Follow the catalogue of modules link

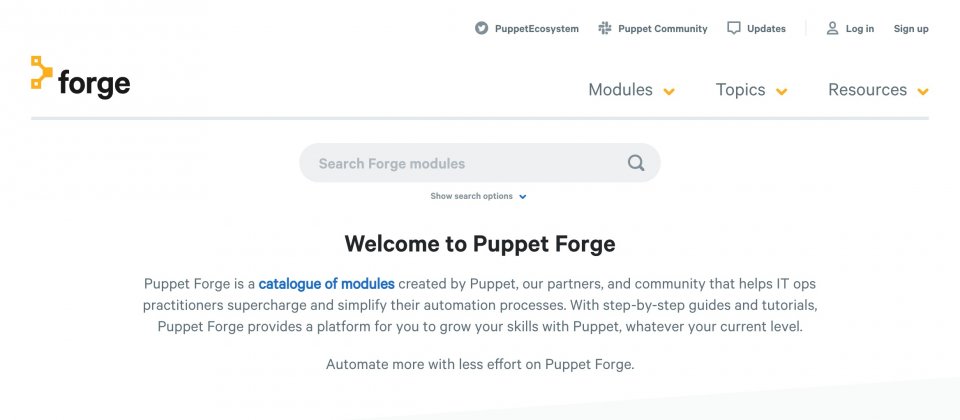tap(326, 284)
